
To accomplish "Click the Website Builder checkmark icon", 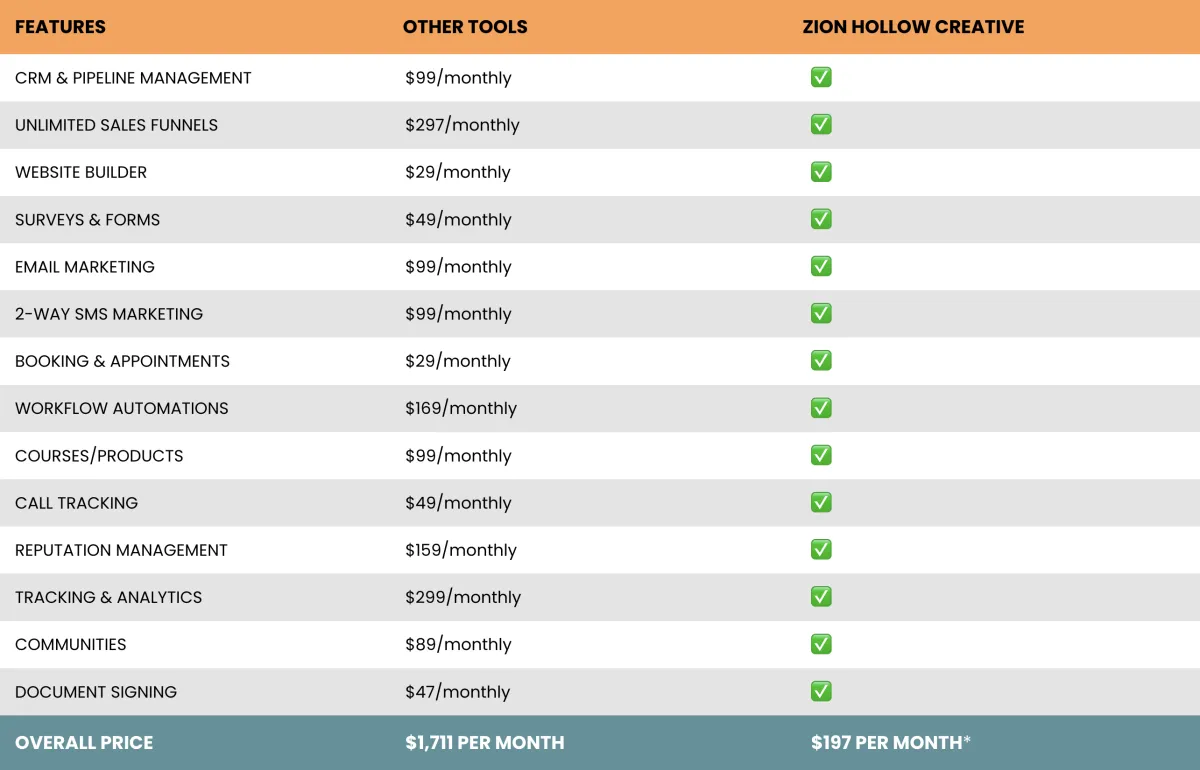I will (821, 172).
